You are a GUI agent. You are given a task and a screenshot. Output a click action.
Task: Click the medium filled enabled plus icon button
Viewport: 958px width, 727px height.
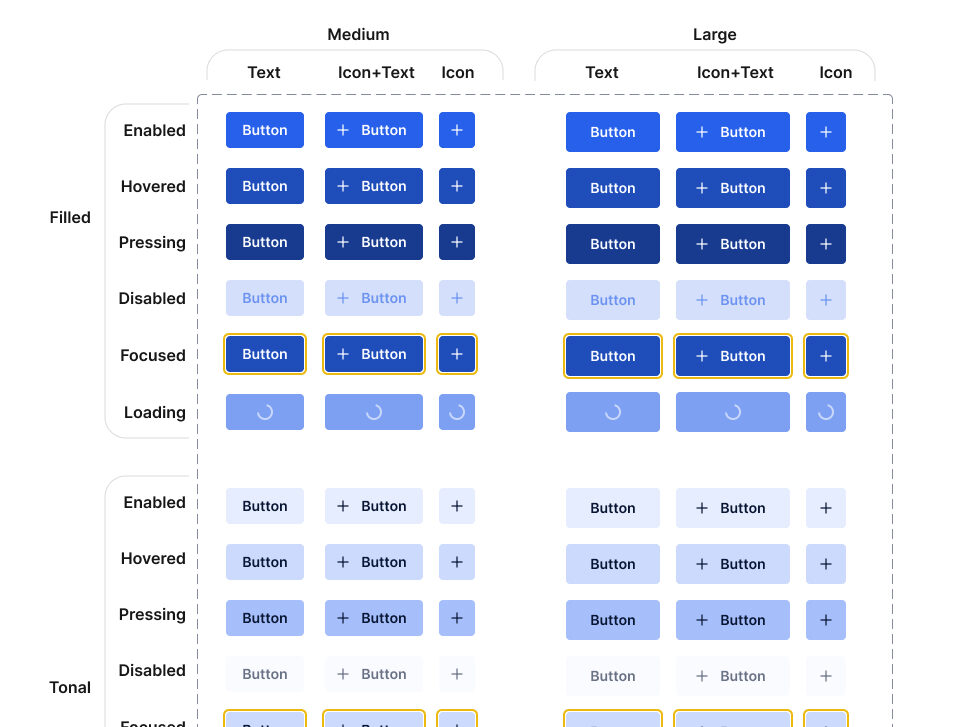coord(456,130)
